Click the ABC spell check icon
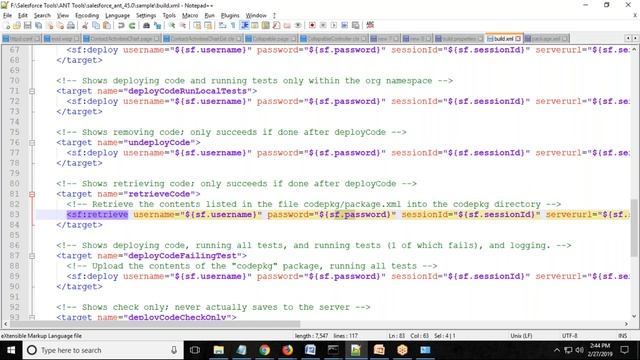 pyautogui.click(x=370, y=25)
